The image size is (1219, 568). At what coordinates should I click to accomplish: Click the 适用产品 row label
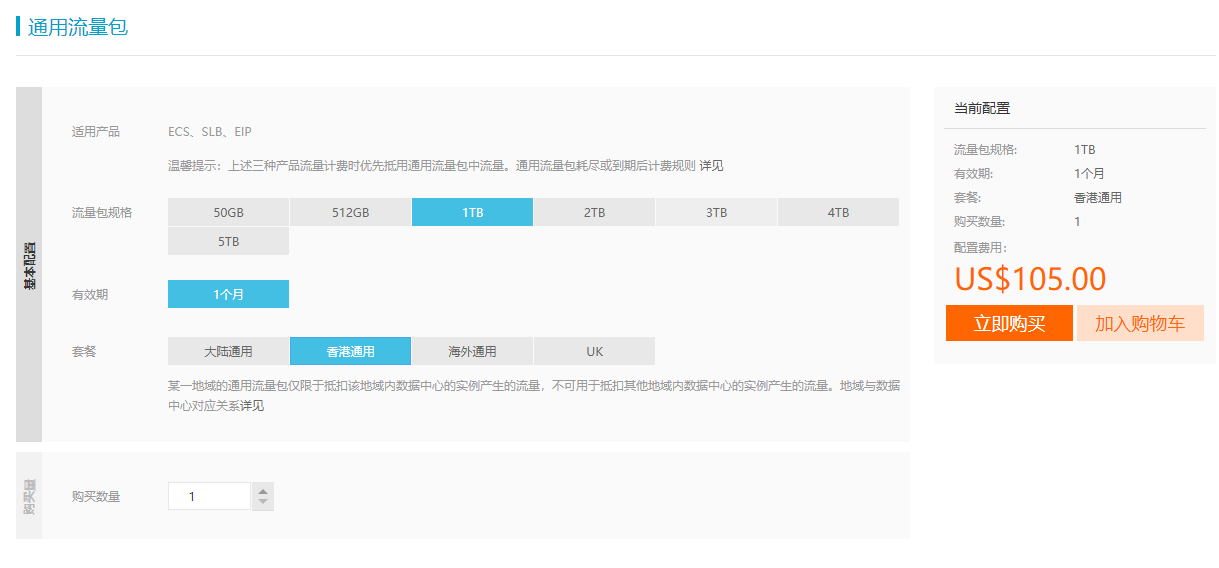point(96,132)
